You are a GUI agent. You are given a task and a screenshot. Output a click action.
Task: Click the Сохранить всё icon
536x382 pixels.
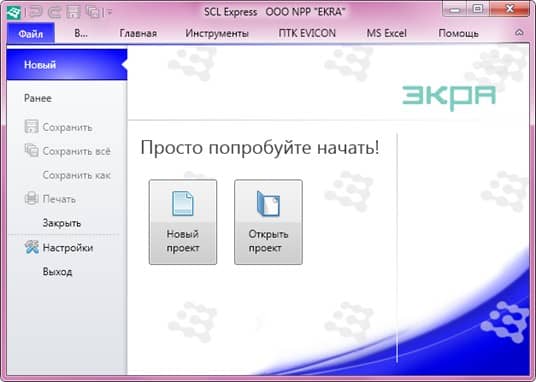click(31, 150)
